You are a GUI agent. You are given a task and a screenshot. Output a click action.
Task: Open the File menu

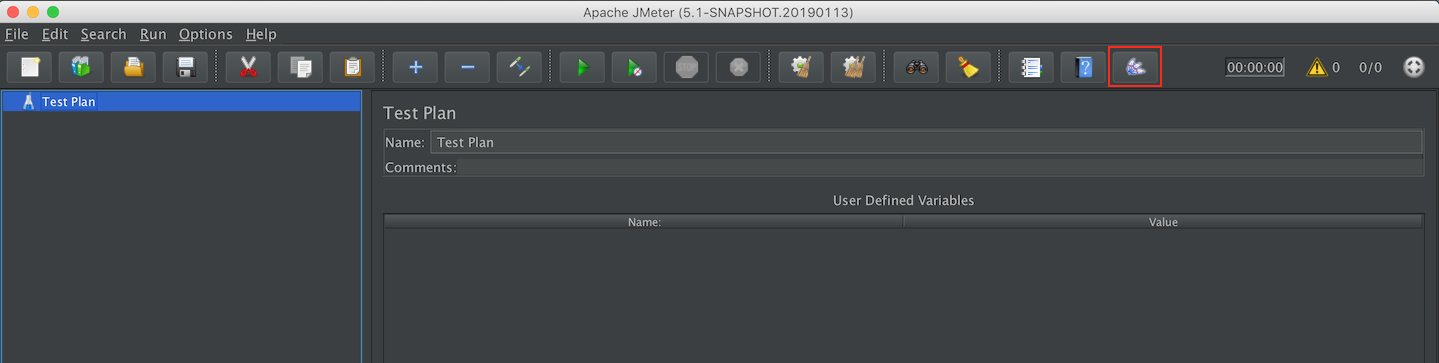click(17, 34)
